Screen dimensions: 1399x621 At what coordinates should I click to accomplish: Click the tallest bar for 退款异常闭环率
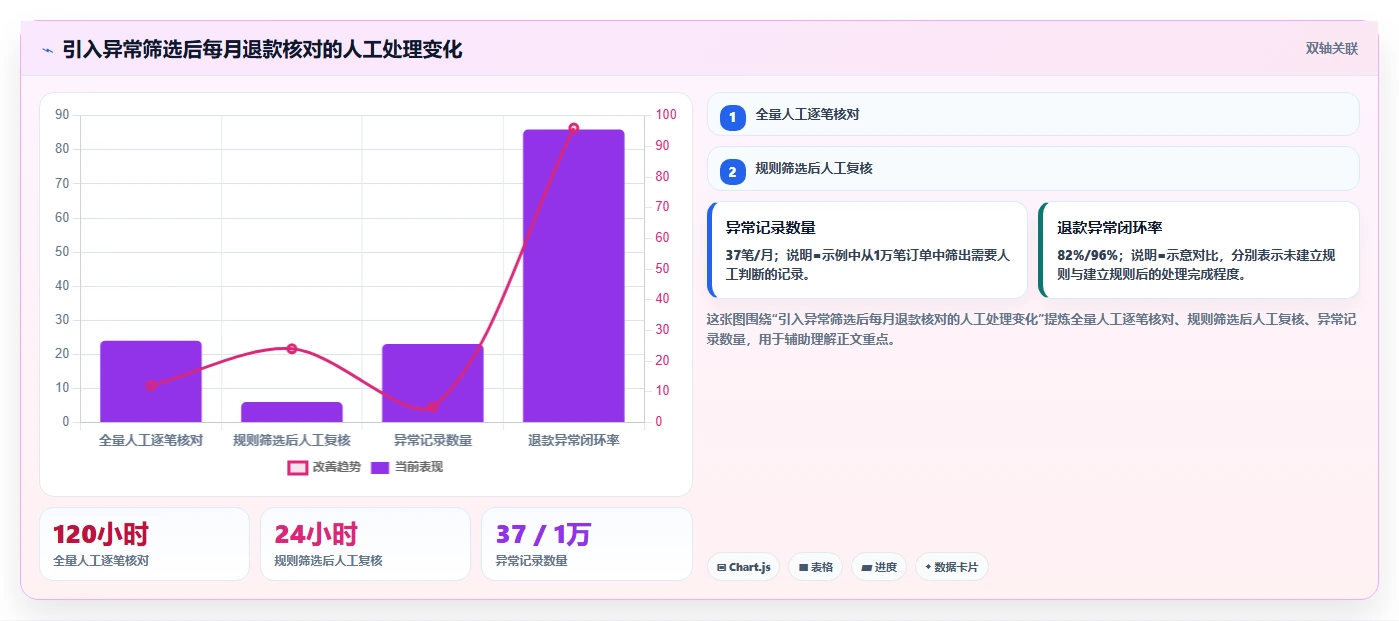(x=574, y=276)
